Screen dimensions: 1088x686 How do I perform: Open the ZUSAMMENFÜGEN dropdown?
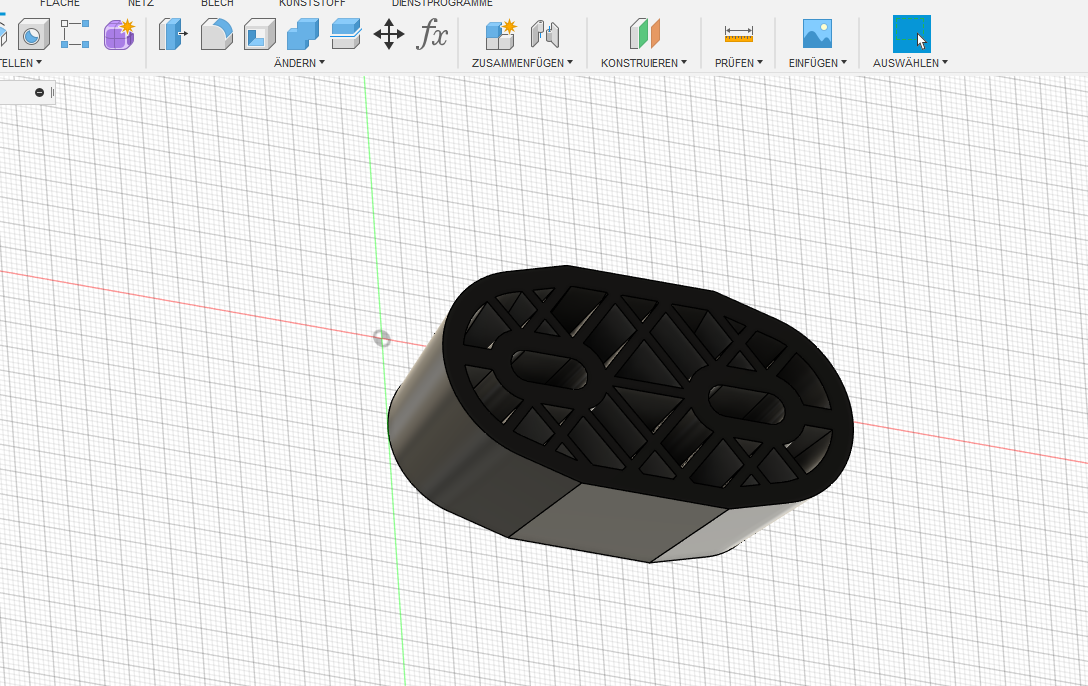coord(522,63)
